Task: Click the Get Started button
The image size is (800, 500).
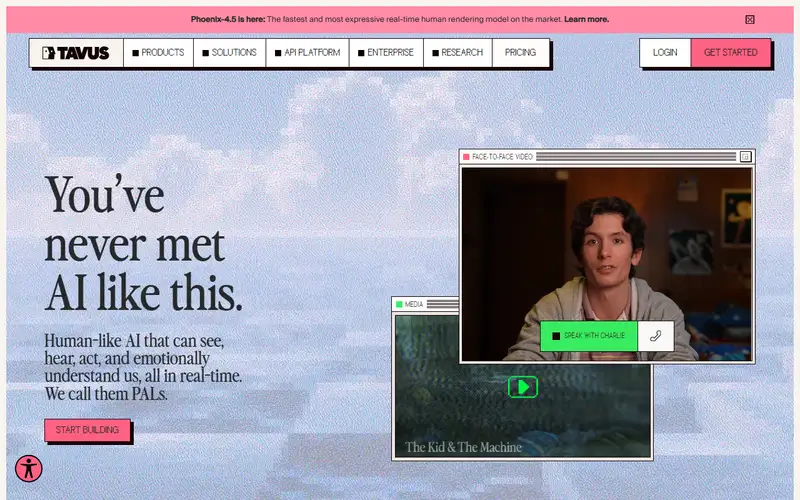Action: [x=731, y=53]
